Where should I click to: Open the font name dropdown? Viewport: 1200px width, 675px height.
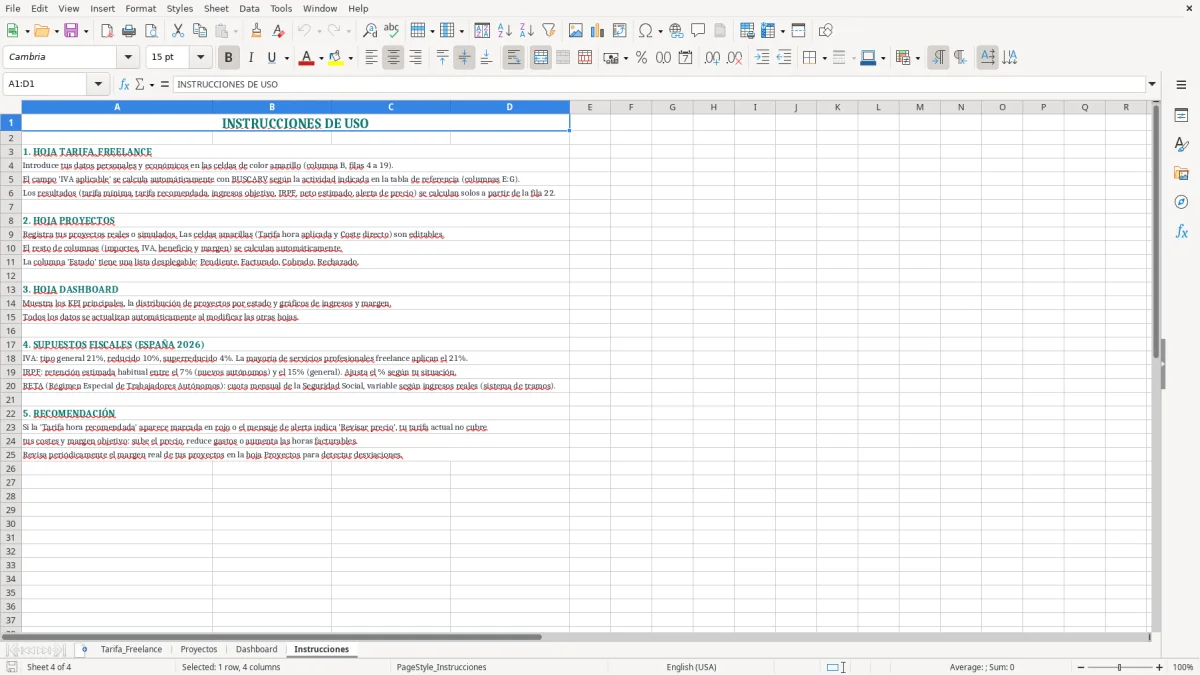pyautogui.click(x=128, y=58)
